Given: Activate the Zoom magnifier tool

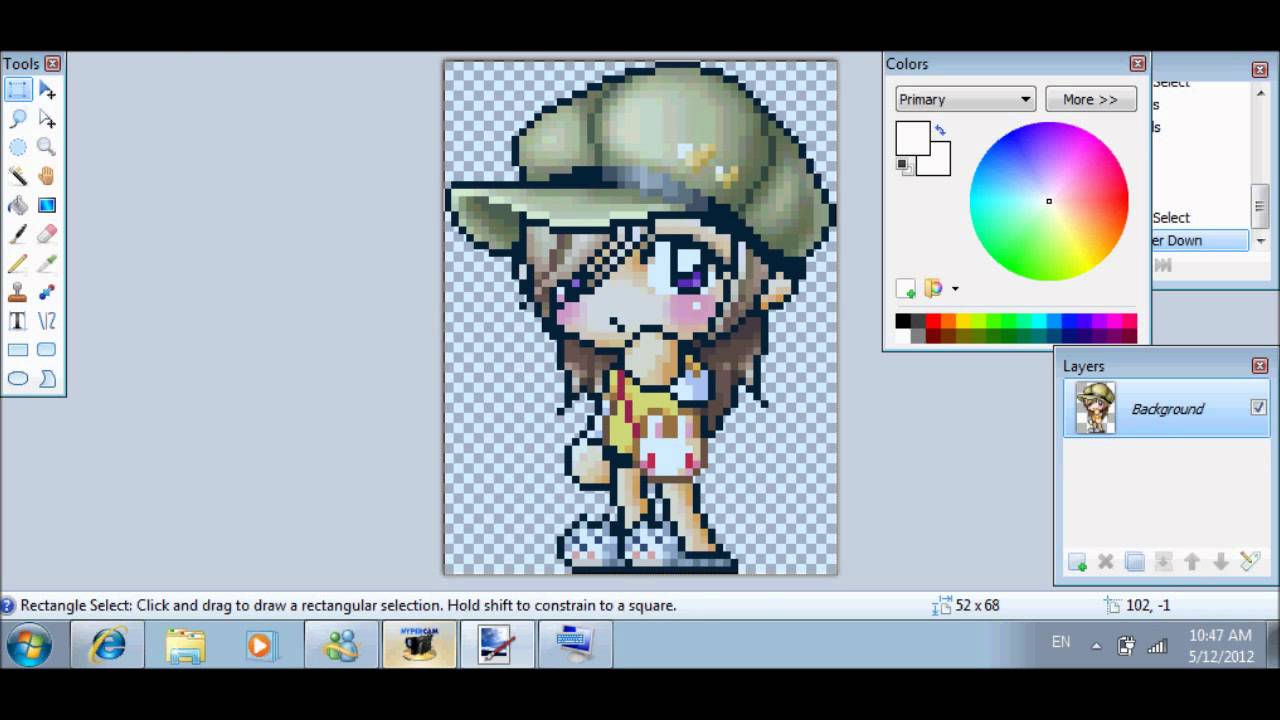Looking at the screenshot, I should coord(47,147).
